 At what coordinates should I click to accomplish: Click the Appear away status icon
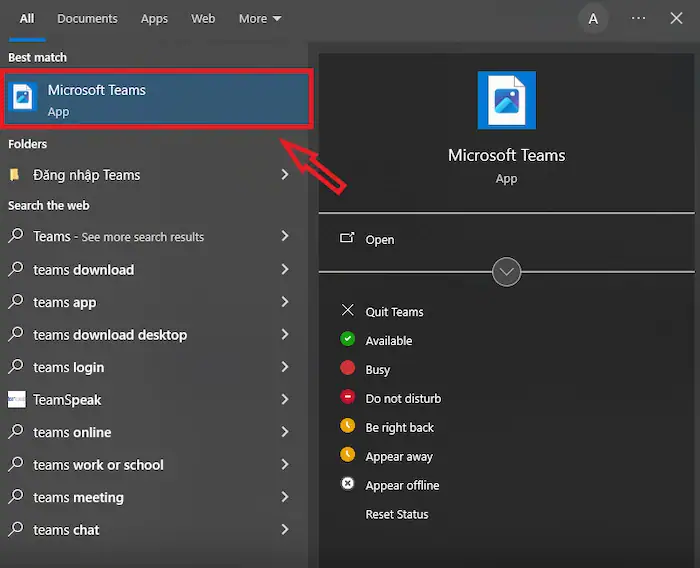pos(348,456)
